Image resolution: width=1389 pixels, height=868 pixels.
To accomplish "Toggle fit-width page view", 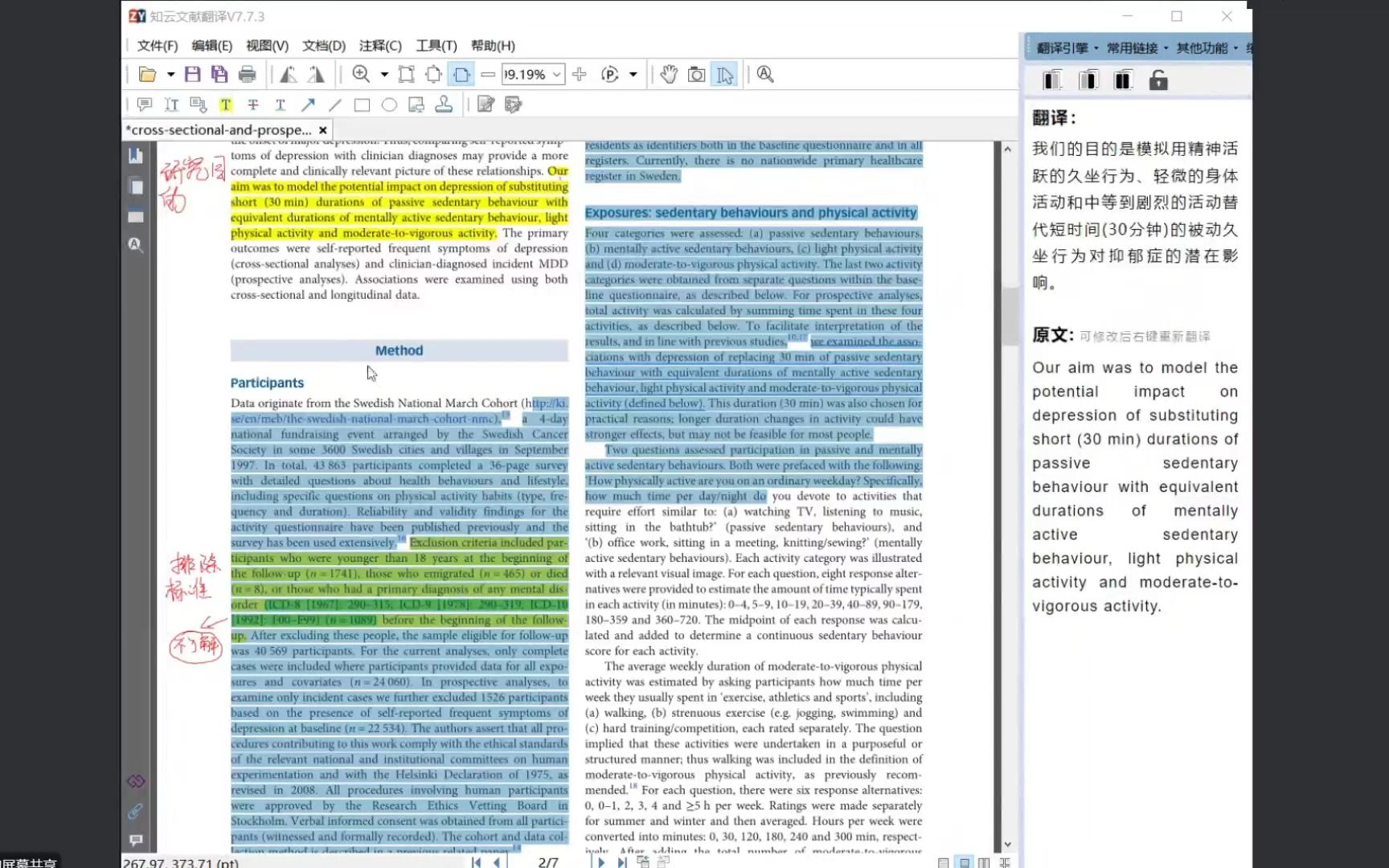I will pyautogui.click(x=462, y=75).
